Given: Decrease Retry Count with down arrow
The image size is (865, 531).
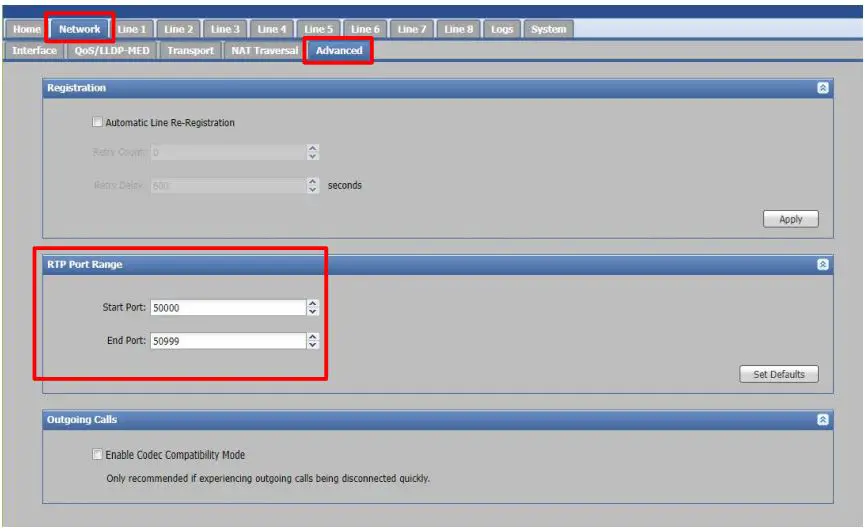Looking at the screenshot, I should tap(313, 157).
